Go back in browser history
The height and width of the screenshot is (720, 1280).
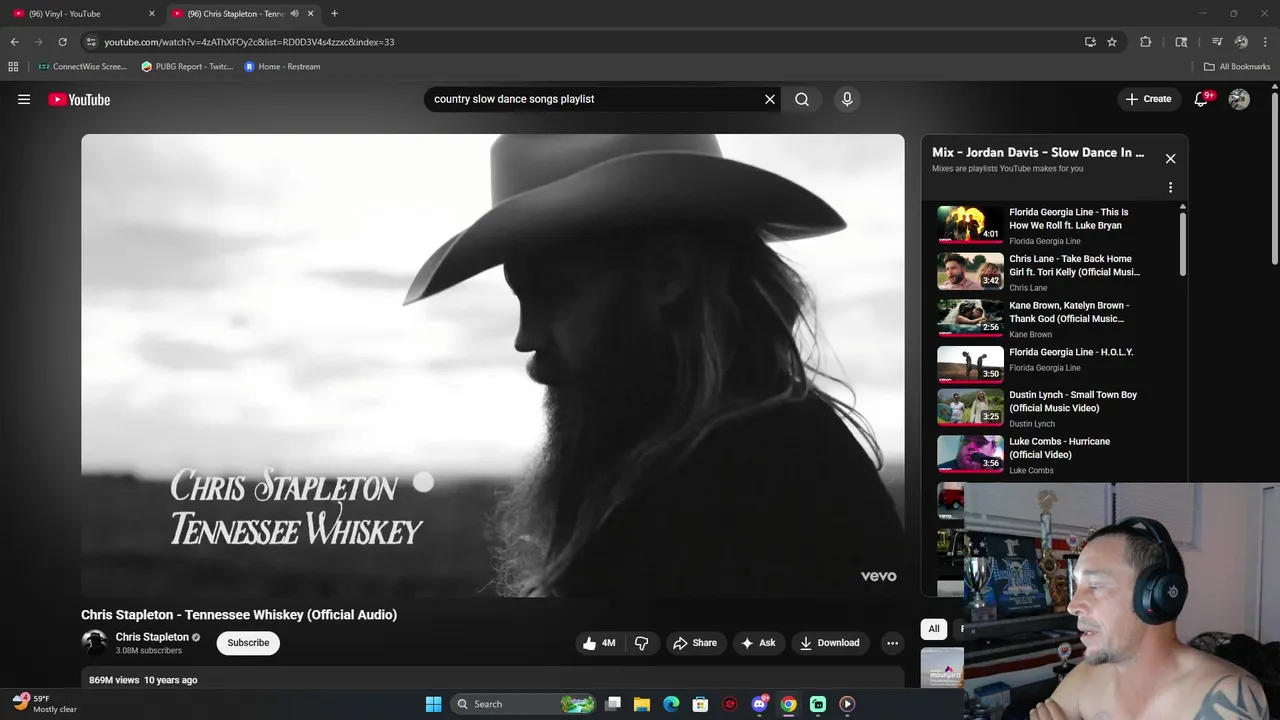pyautogui.click(x=14, y=42)
